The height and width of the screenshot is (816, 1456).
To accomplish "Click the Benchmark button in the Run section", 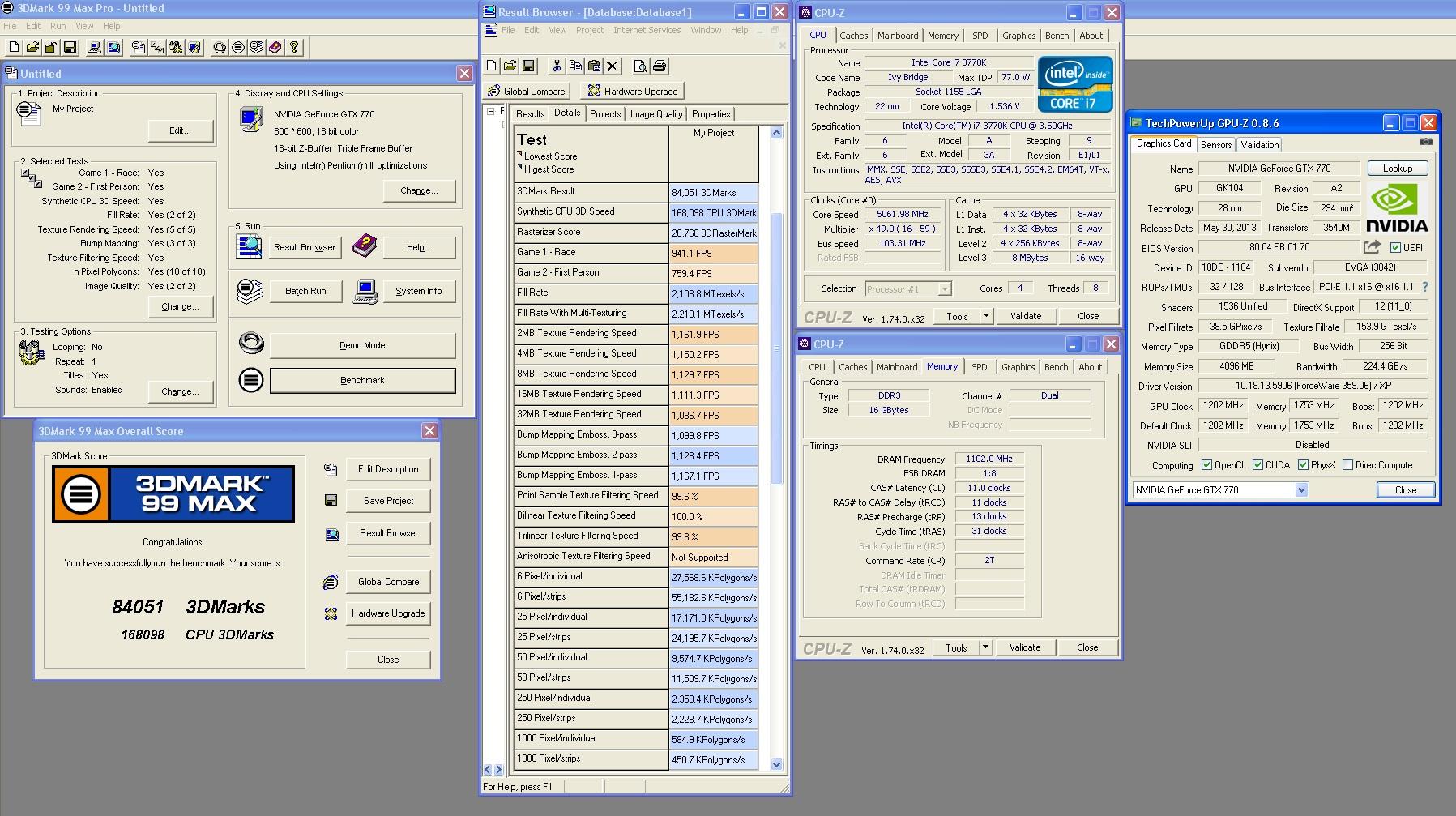I will 362,380.
